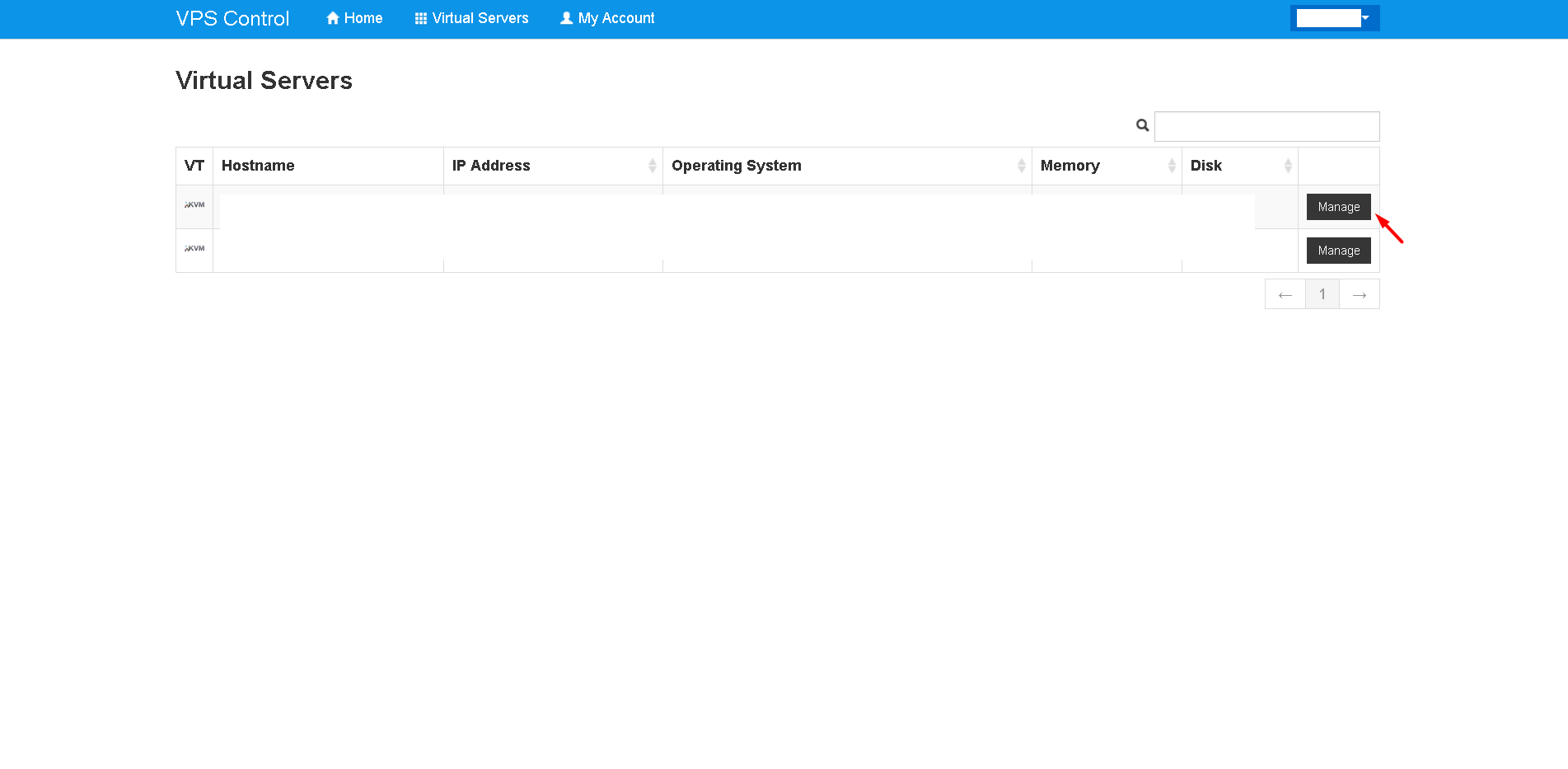
Task: Select page 1 in the pagination
Action: (1322, 294)
